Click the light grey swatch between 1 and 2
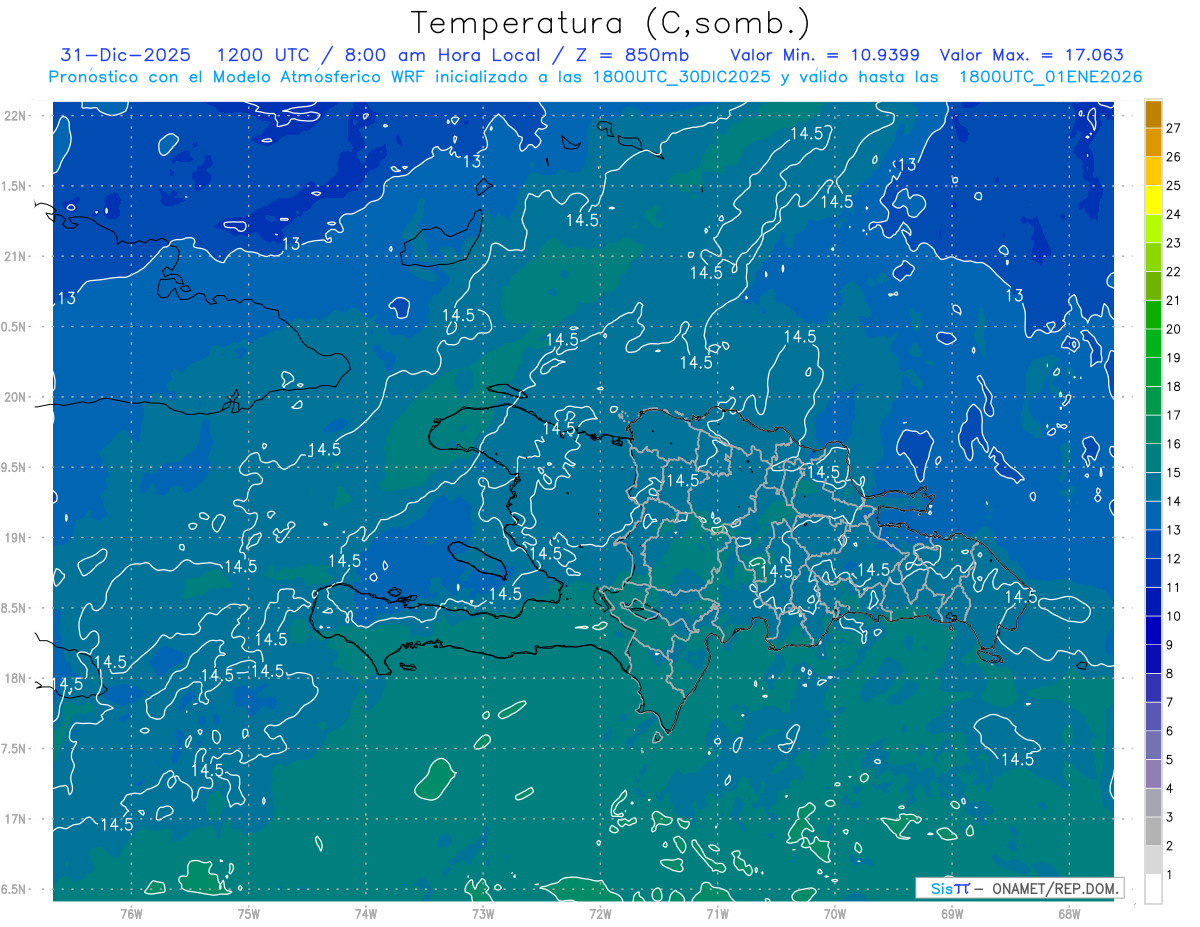1200x927 pixels. click(x=1153, y=860)
